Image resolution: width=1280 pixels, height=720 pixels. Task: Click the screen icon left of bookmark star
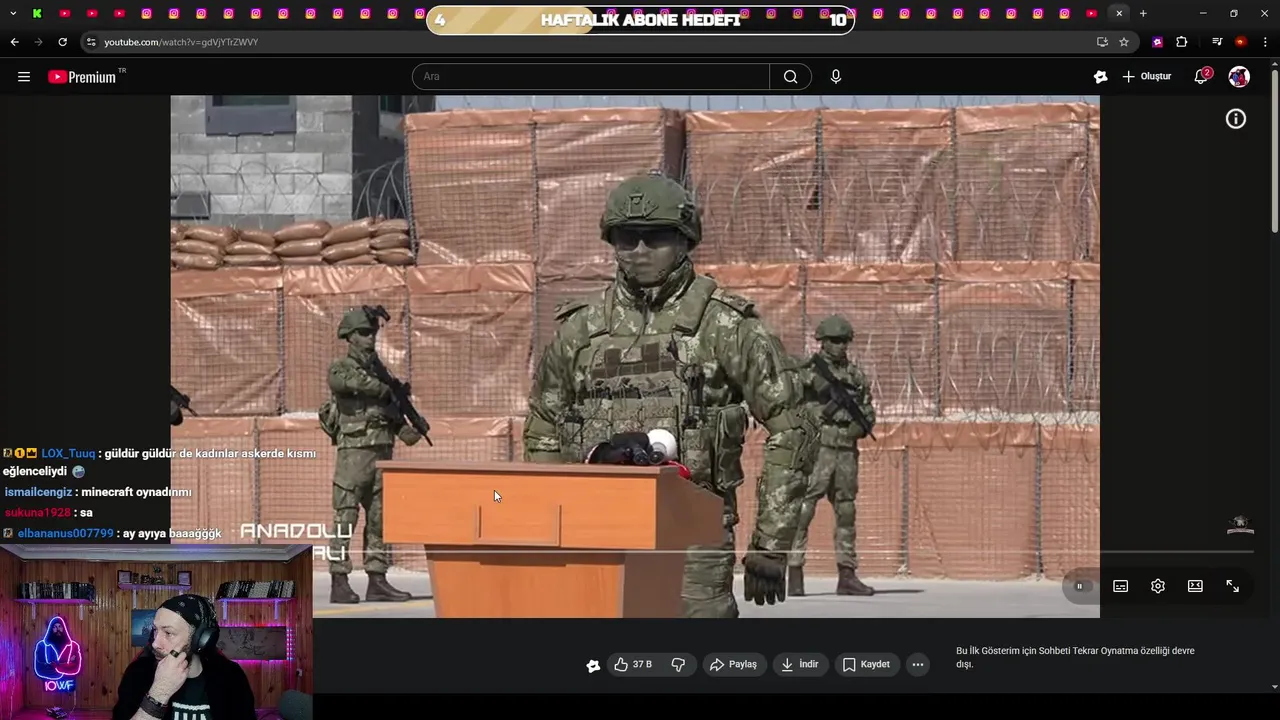pyautogui.click(x=1102, y=42)
